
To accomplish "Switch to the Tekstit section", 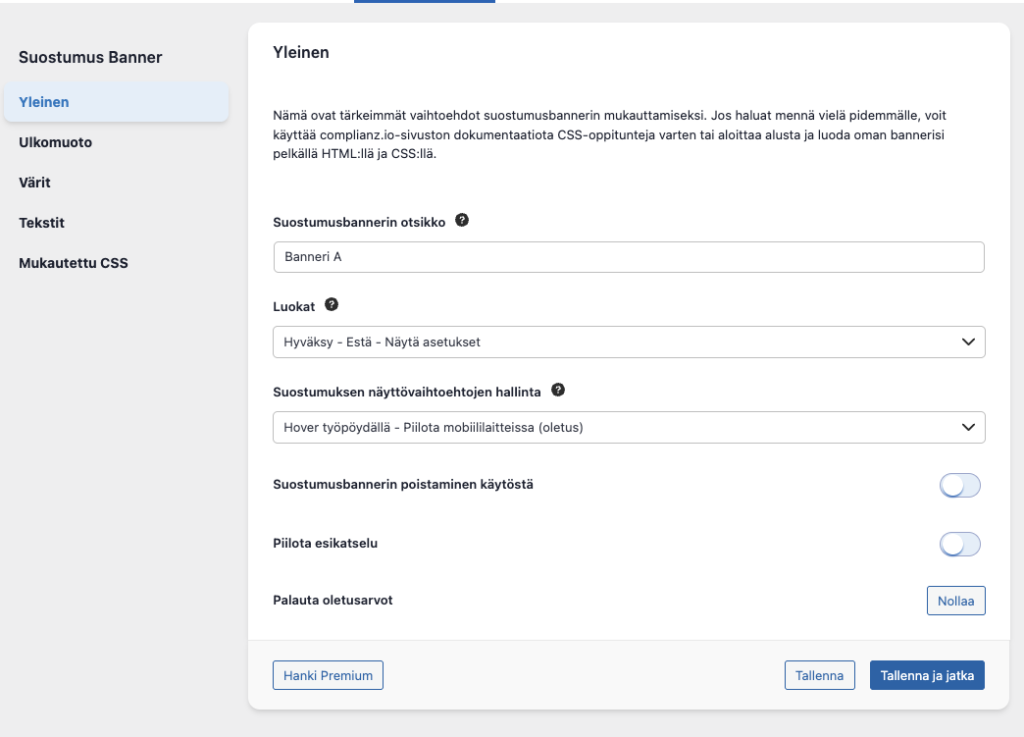I will (42, 223).
